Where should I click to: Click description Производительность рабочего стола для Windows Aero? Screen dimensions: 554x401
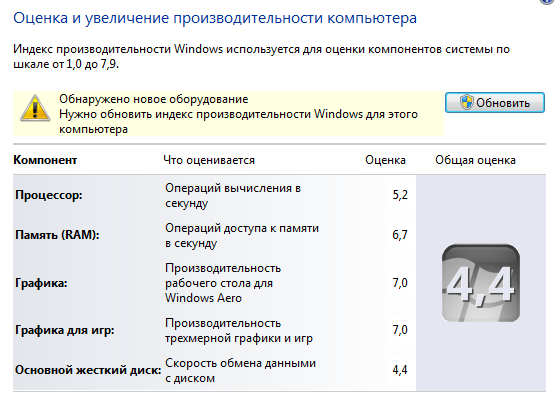coord(223,283)
